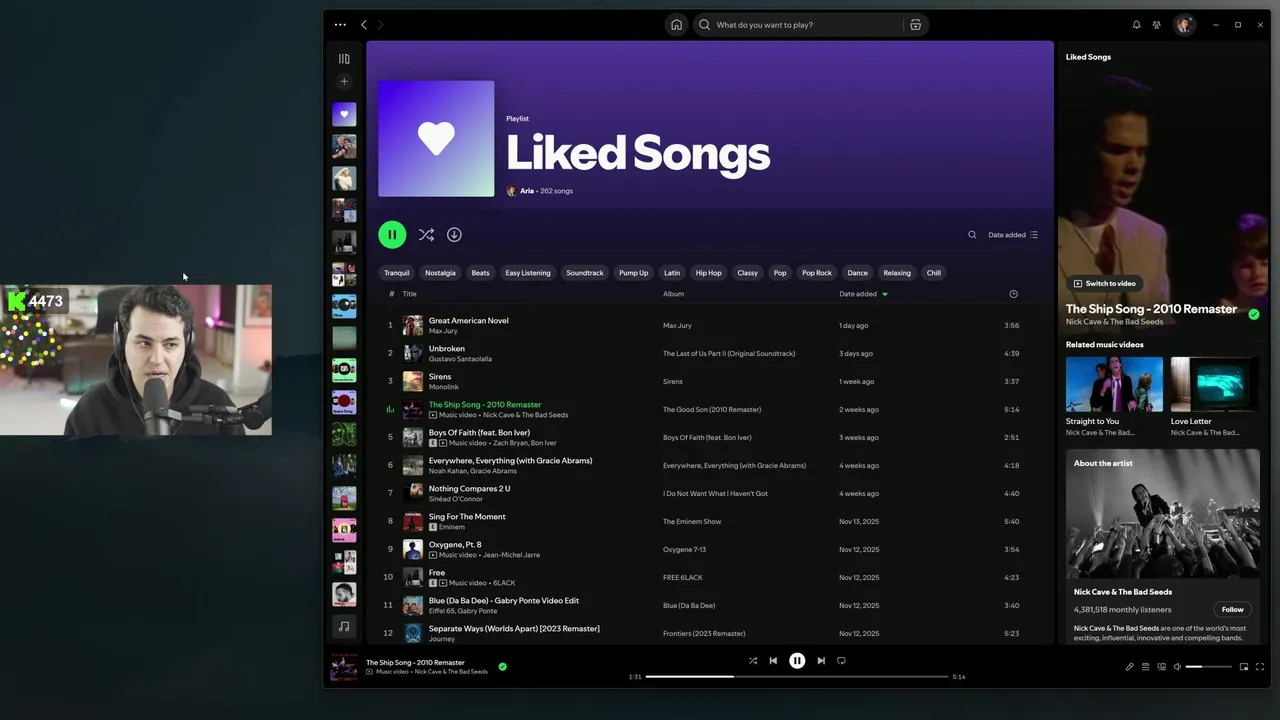1280x720 pixels.
Task: Select the Beats filter chip
Action: tap(481, 273)
